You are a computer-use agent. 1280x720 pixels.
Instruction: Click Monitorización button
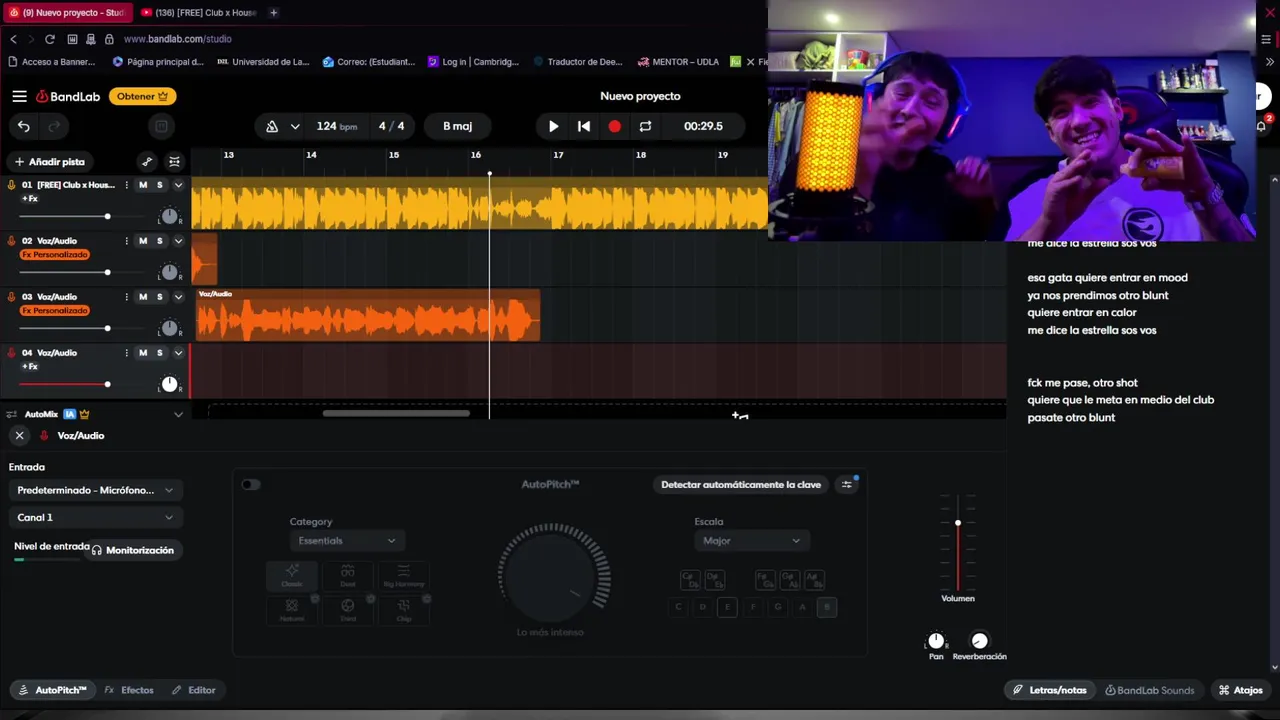pyautogui.click(x=132, y=550)
